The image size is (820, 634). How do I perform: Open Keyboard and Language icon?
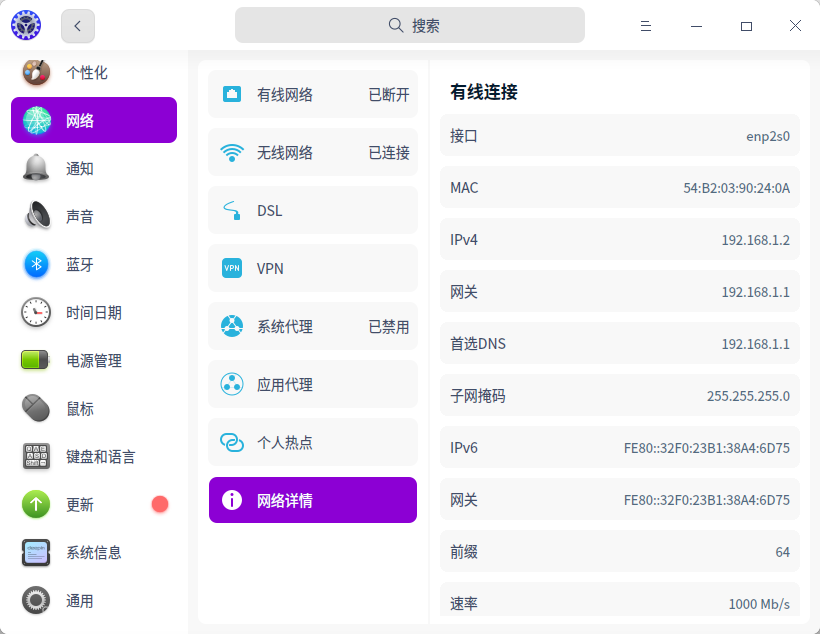coord(36,456)
